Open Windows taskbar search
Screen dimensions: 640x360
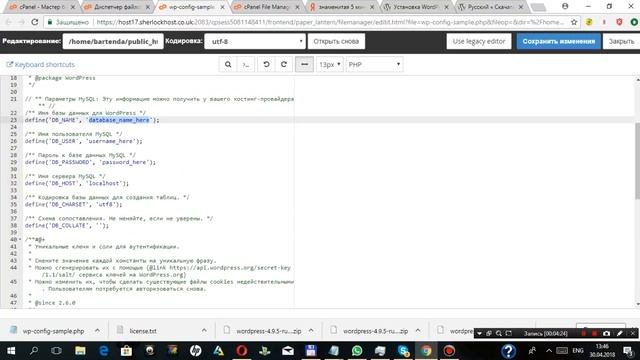[34, 351]
